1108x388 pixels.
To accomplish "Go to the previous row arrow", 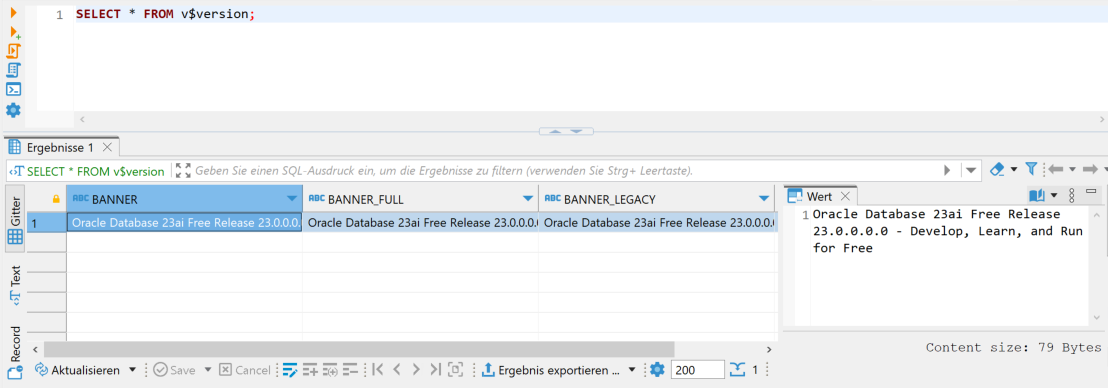I will click(x=396, y=370).
